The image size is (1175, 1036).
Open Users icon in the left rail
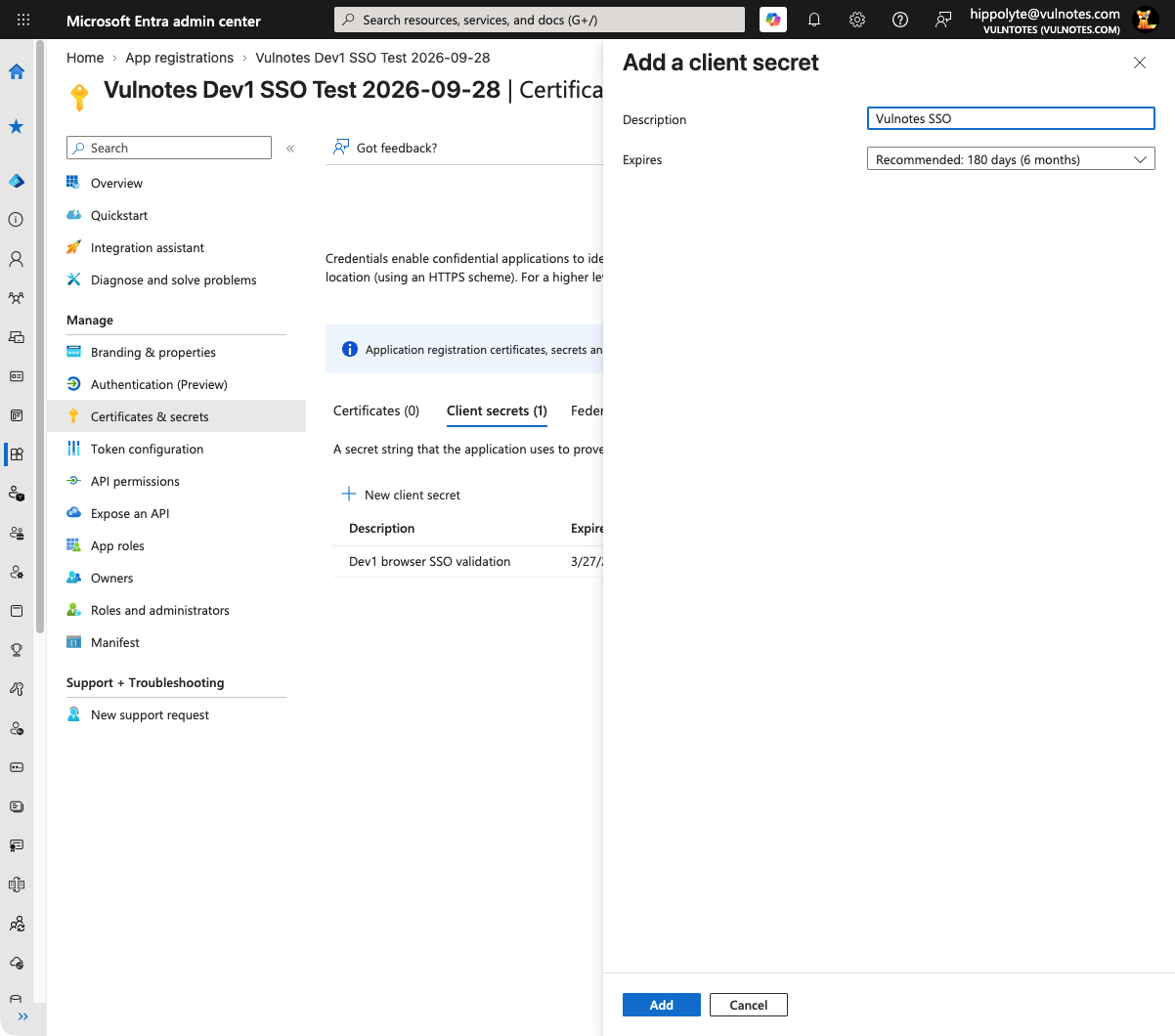tap(17, 259)
